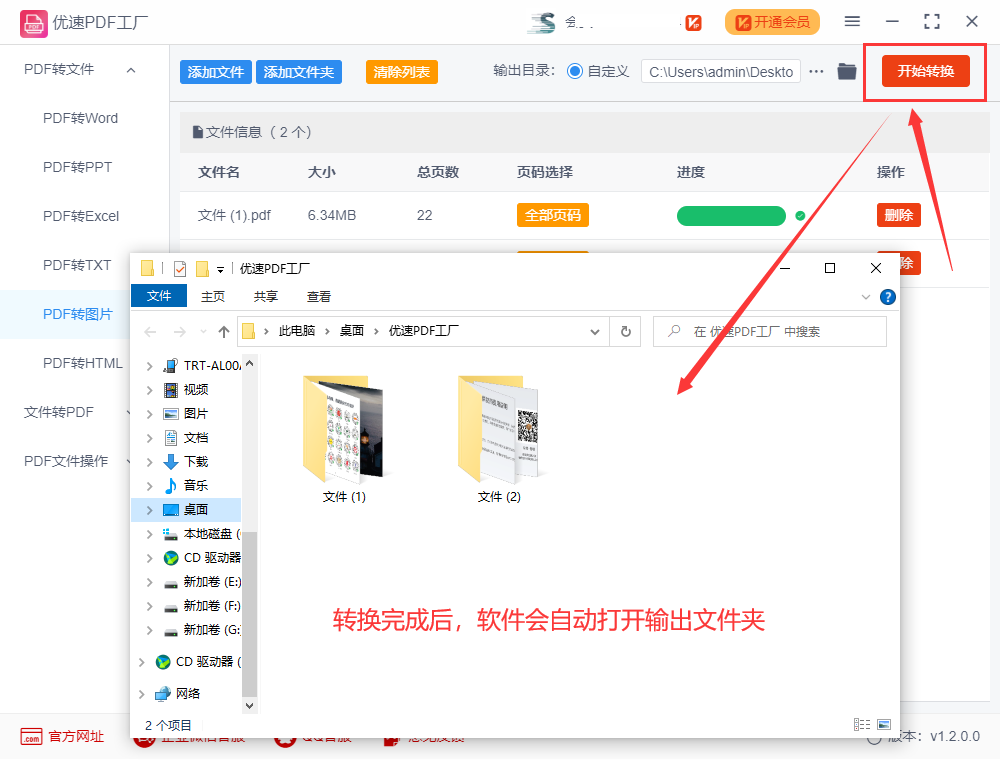Open the PDF转Word conversion tab
This screenshot has height=760, width=1000.
click(80, 119)
